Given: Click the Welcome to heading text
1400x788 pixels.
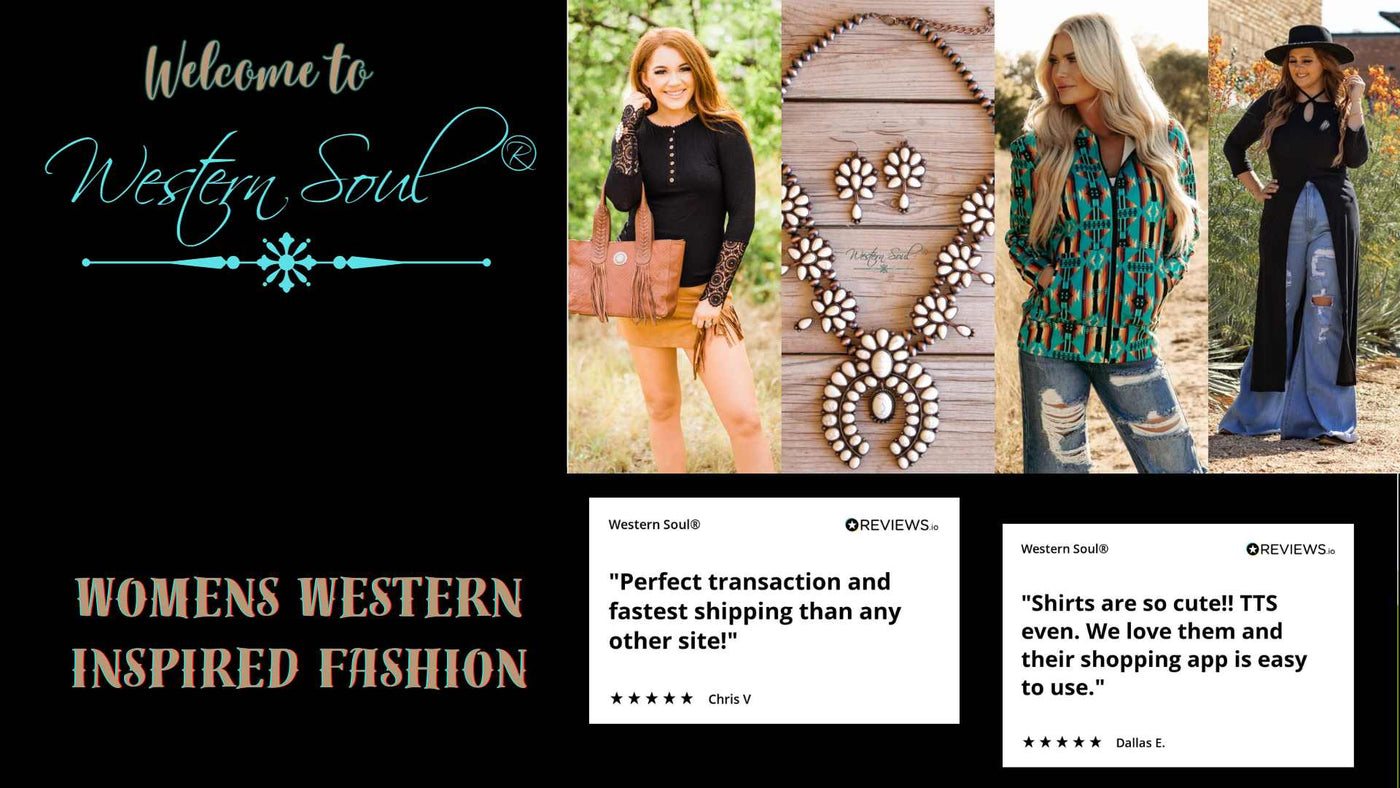Looking at the screenshot, I should tap(258, 71).
